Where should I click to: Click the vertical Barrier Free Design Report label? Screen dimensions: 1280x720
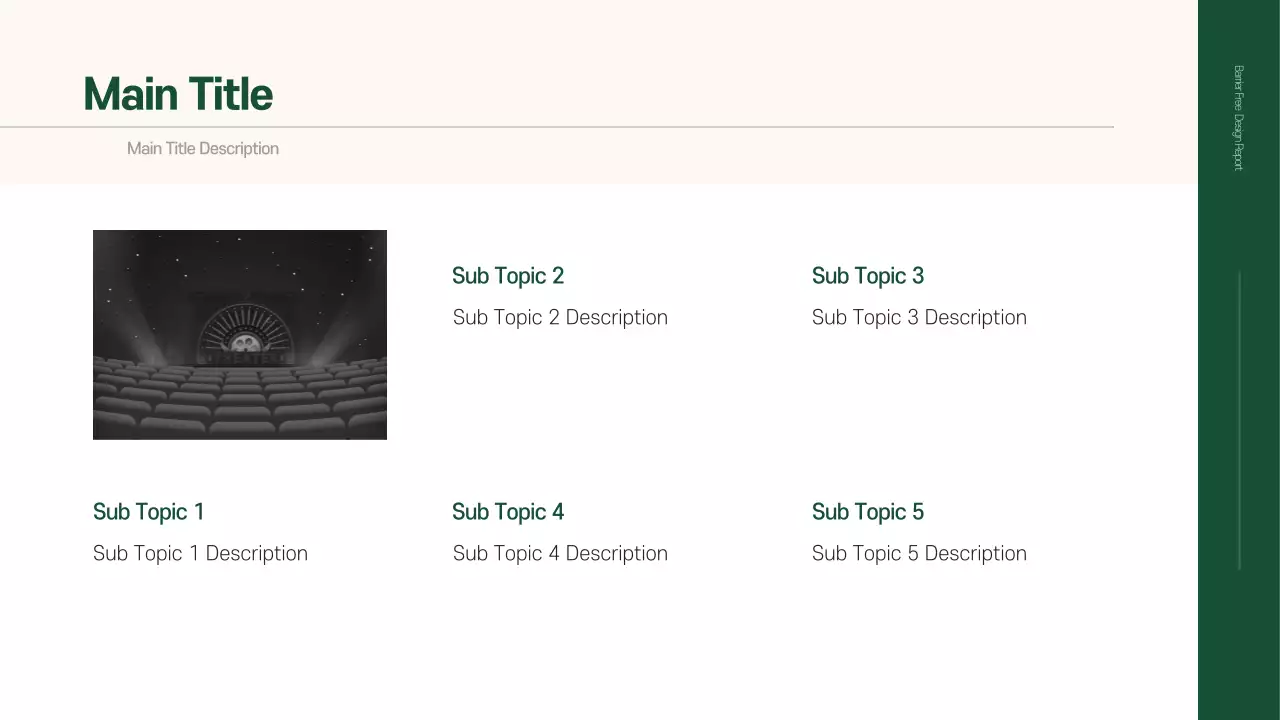click(1238, 118)
